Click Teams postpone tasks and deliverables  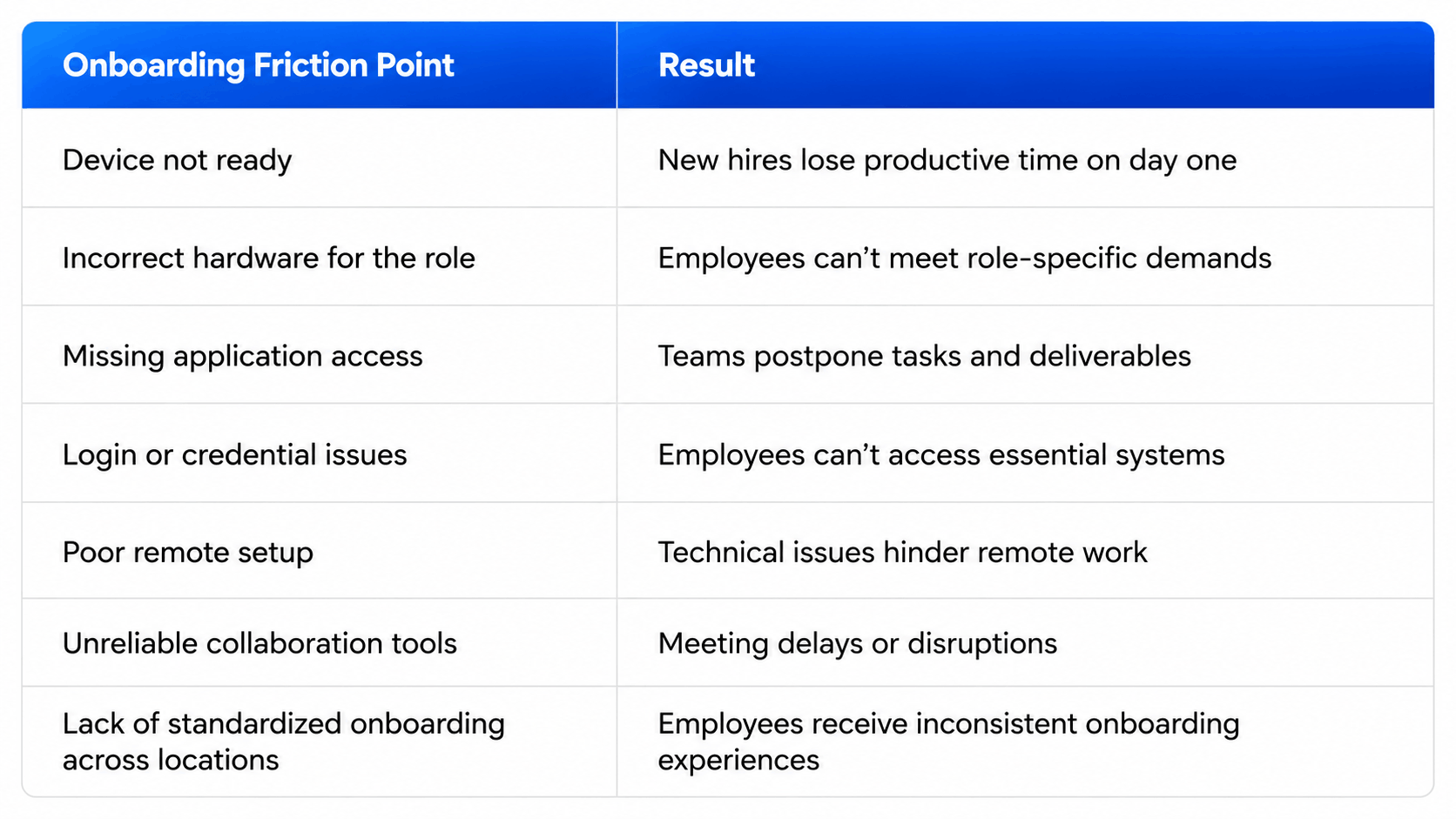[x=924, y=357]
